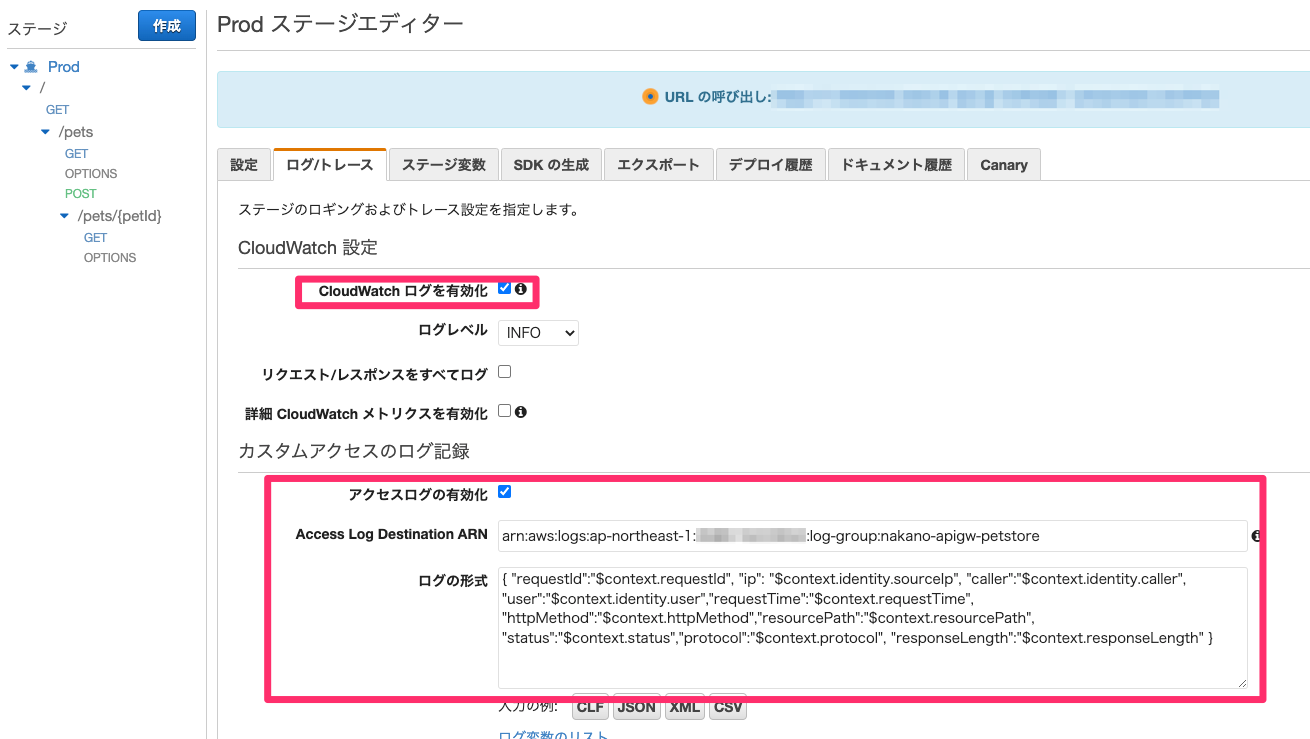Open the ドキュメント履歴 tab
1310x739 pixels.
[x=896, y=165]
